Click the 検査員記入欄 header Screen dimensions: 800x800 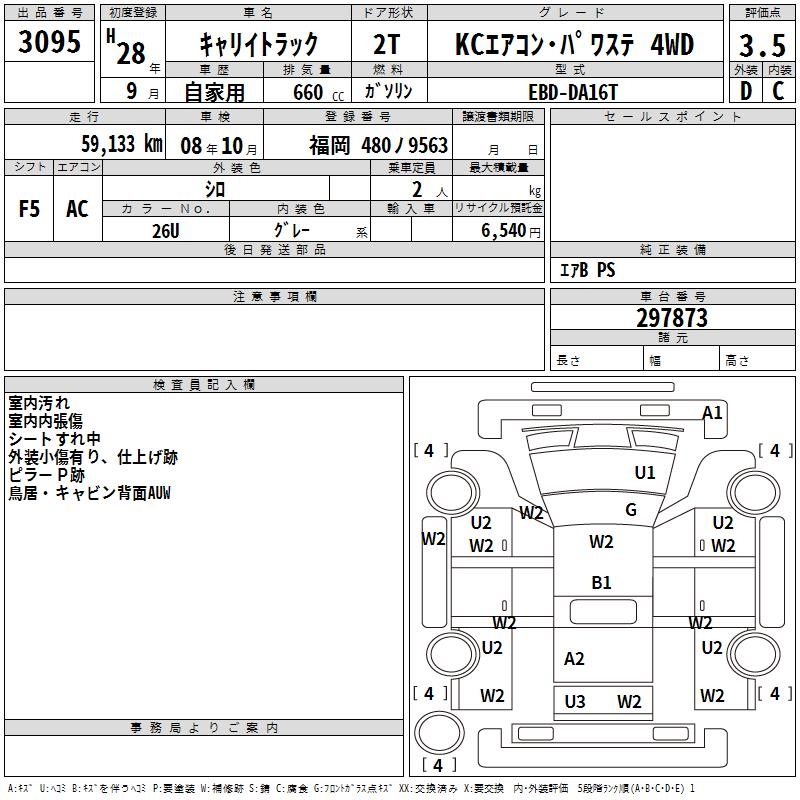click(x=204, y=385)
